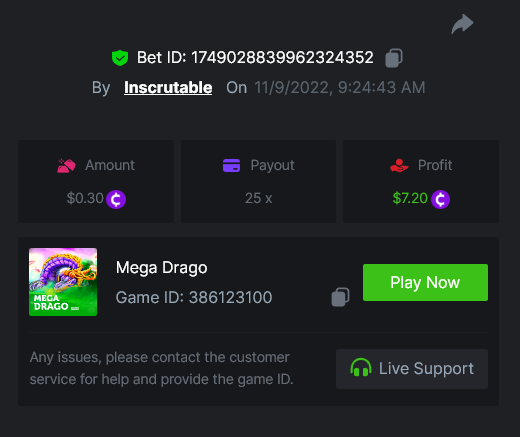Click the bet date and time text
520x437 pixels.
(340, 88)
